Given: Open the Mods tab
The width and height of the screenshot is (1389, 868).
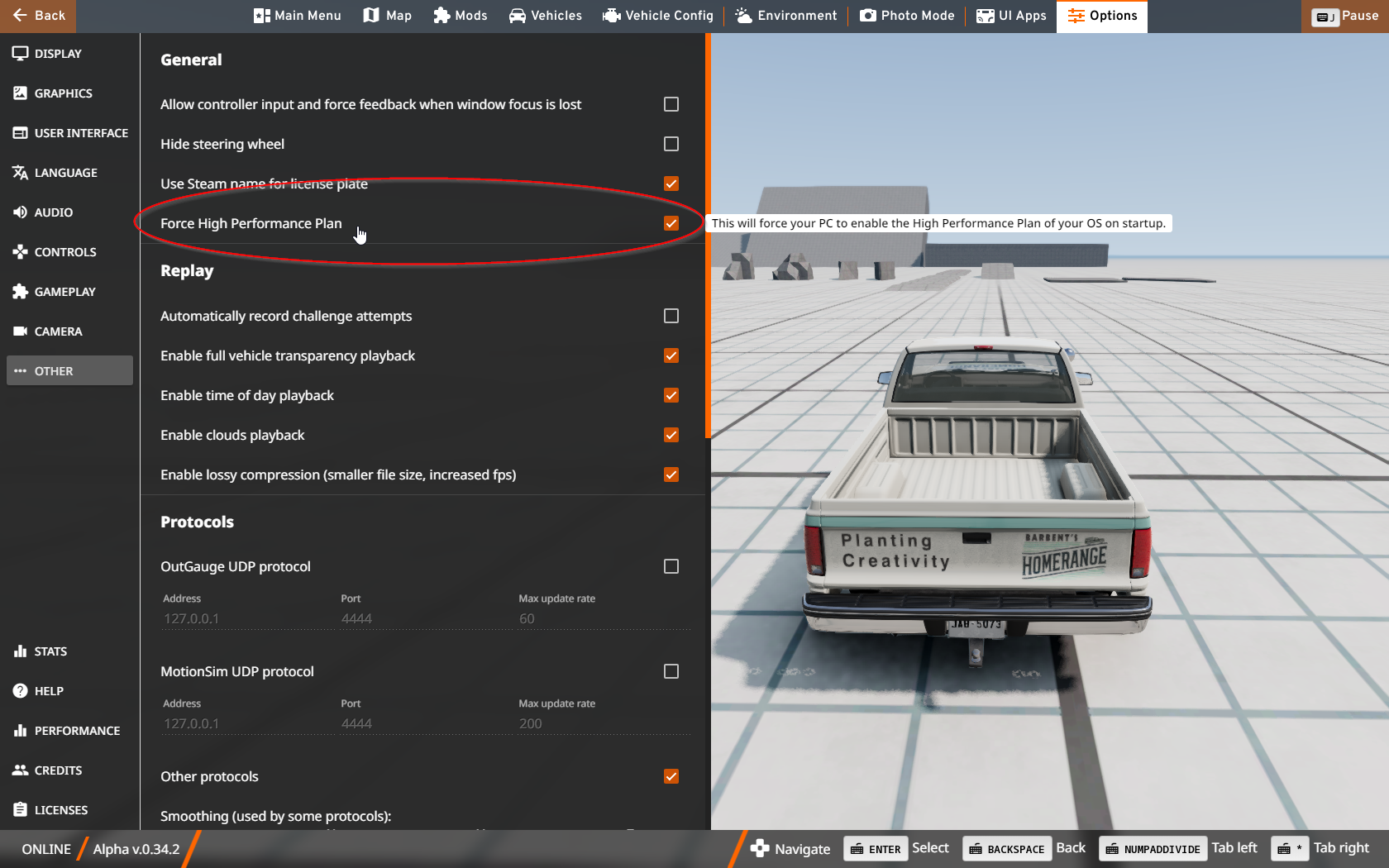Looking at the screenshot, I should click(461, 16).
